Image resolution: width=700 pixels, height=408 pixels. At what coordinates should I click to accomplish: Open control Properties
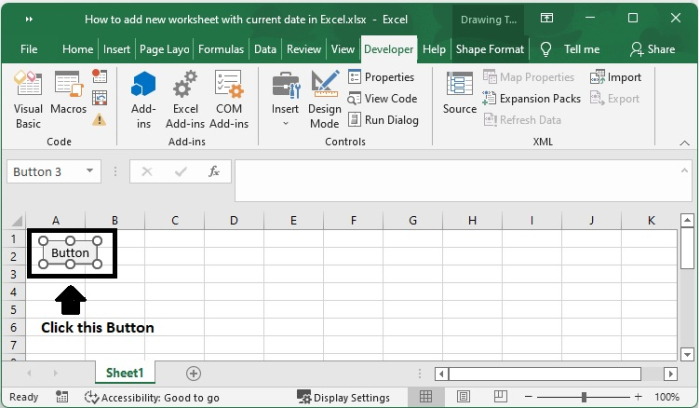pos(355,77)
